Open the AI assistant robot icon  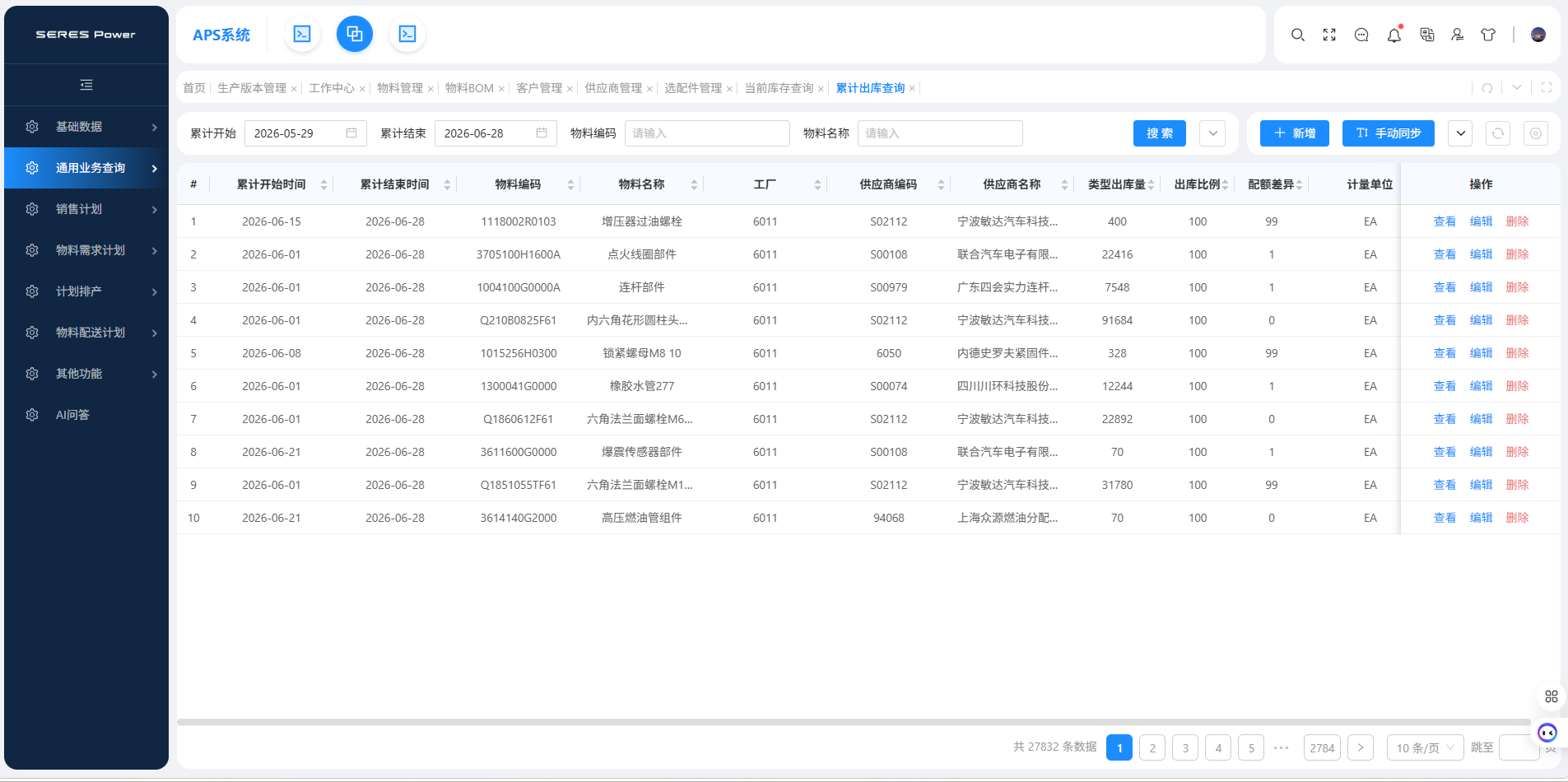click(x=1547, y=732)
